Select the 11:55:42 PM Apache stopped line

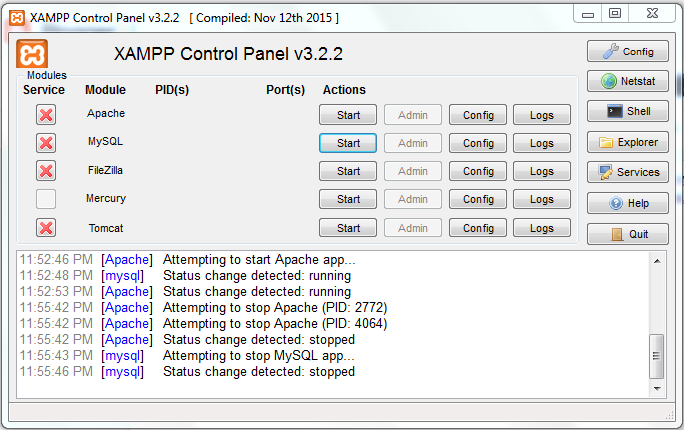[x=187, y=339]
